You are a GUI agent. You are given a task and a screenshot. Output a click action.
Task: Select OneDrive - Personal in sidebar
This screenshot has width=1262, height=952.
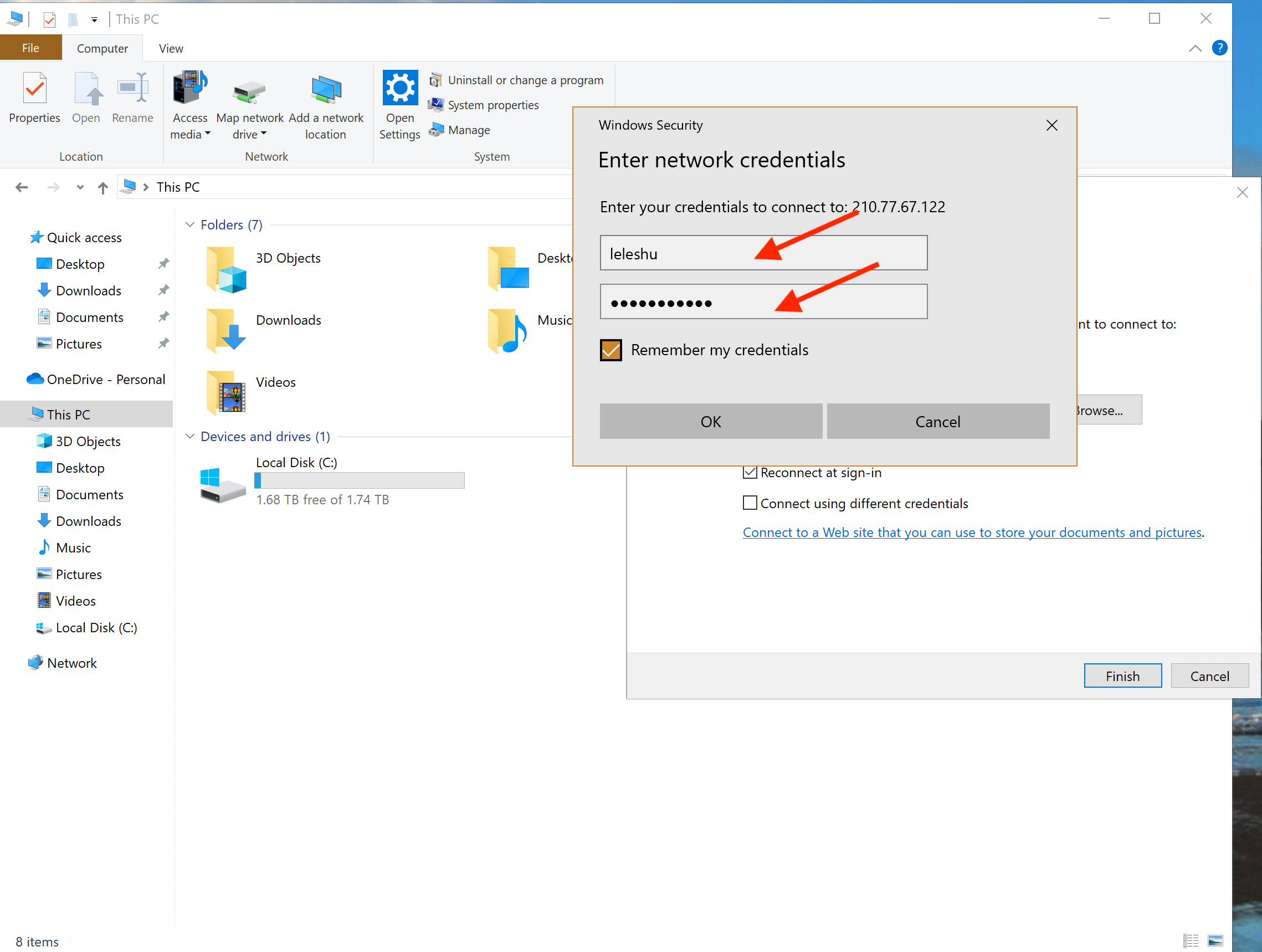click(96, 380)
